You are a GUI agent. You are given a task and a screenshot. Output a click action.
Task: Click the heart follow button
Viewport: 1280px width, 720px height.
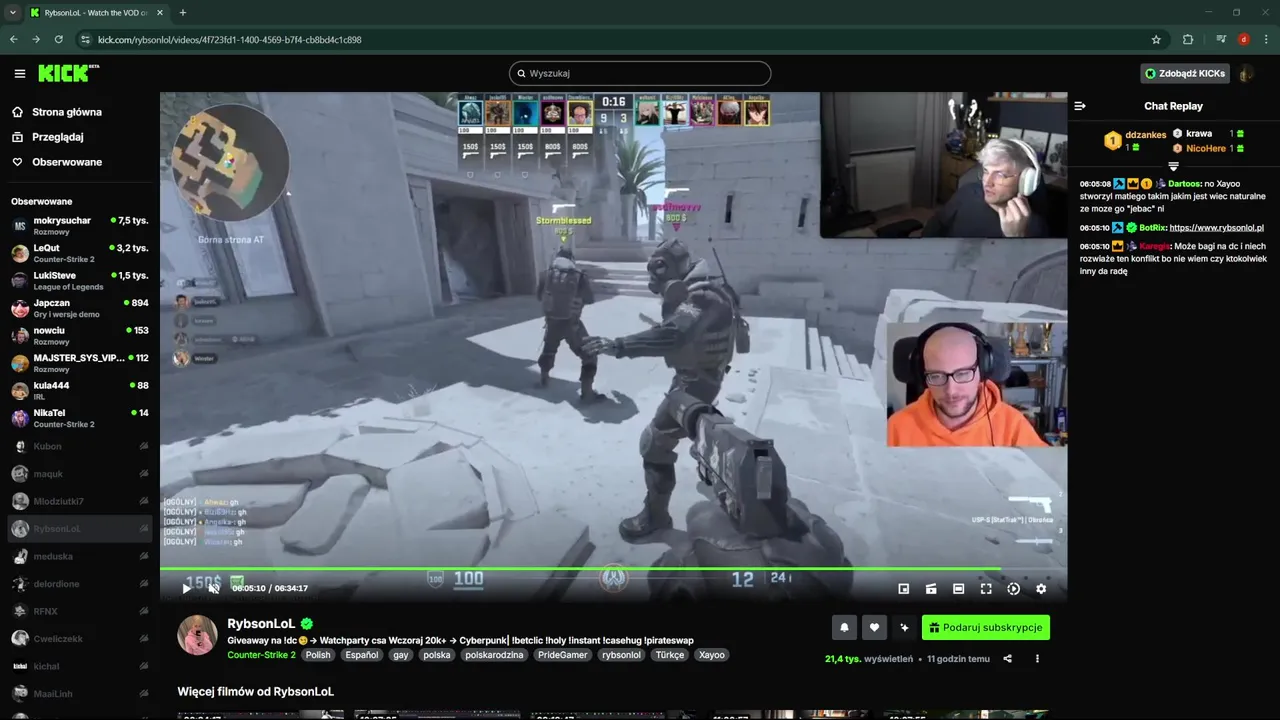[x=874, y=627]
